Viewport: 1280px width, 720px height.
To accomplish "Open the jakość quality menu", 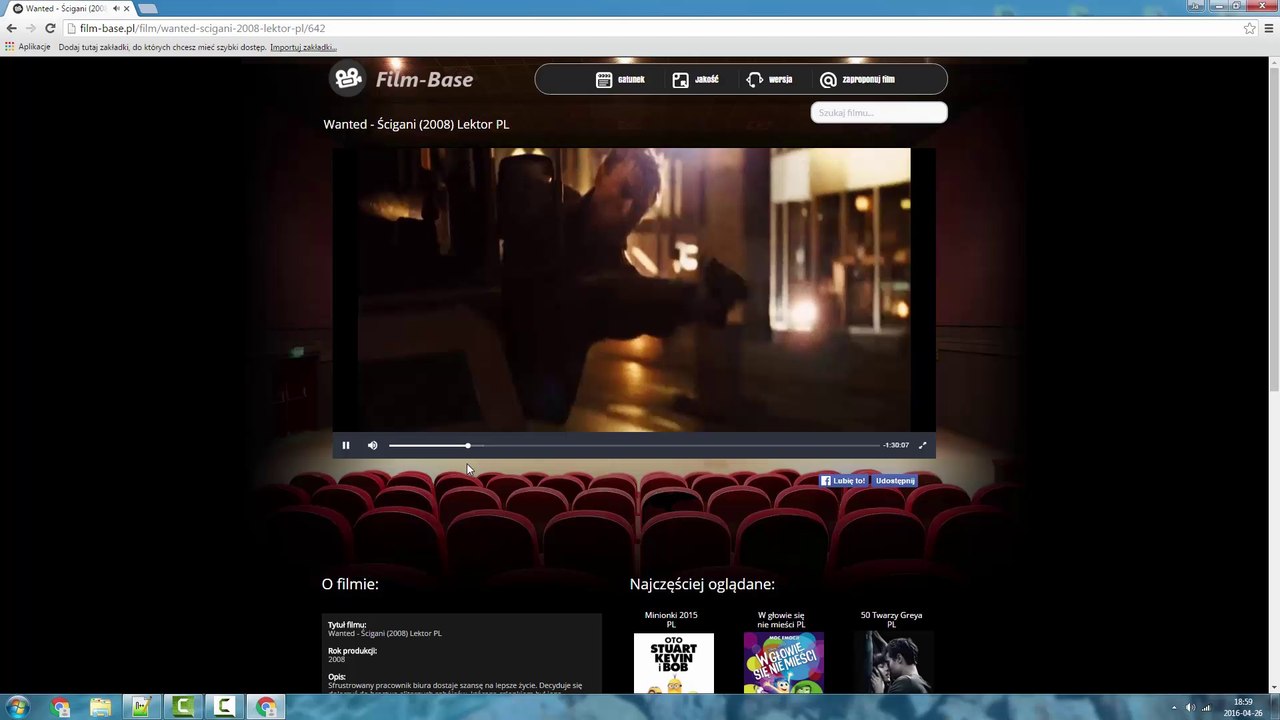I will pos(695,79).
